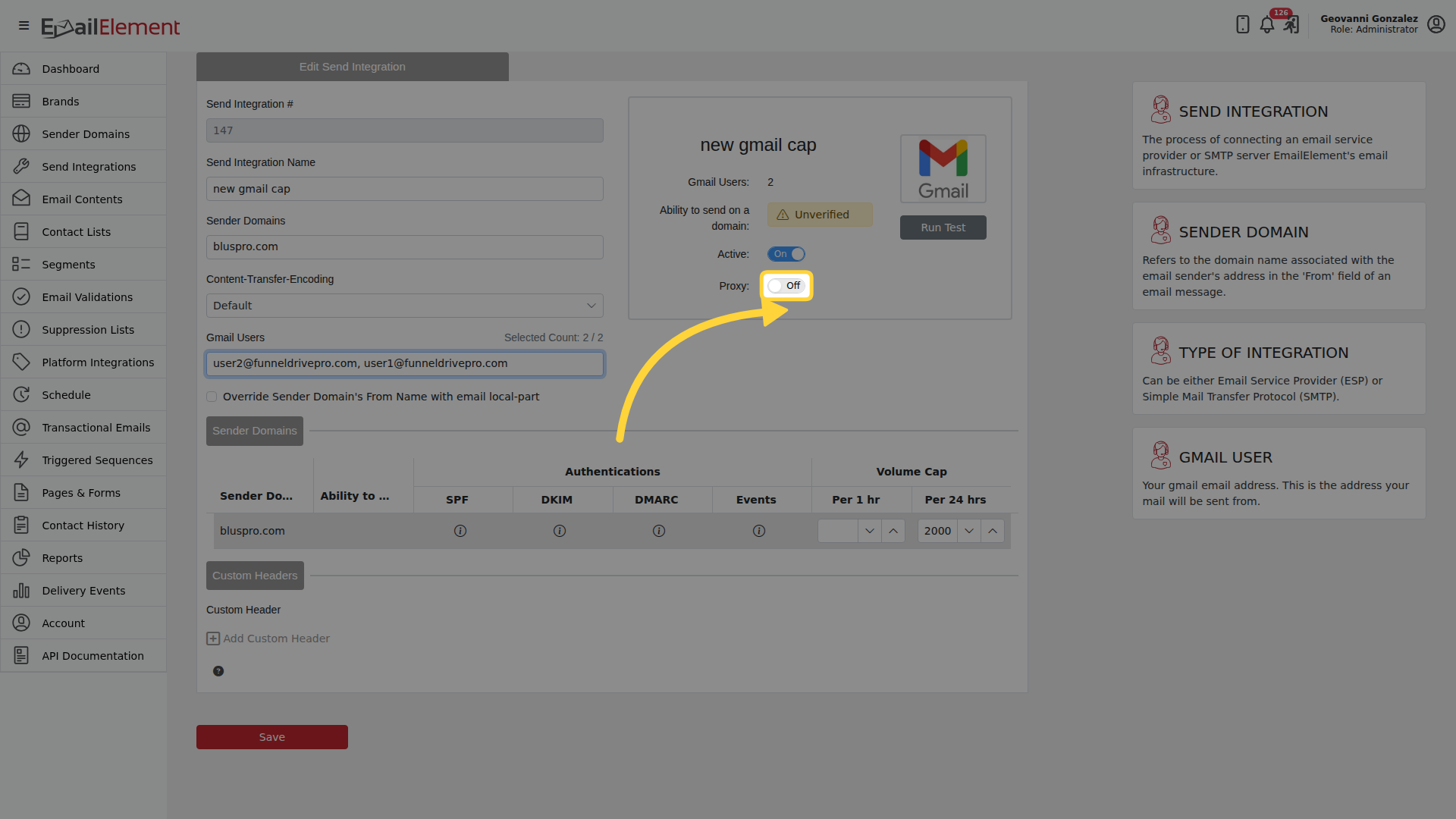Open the hamburger menu icon

point(24,25)
